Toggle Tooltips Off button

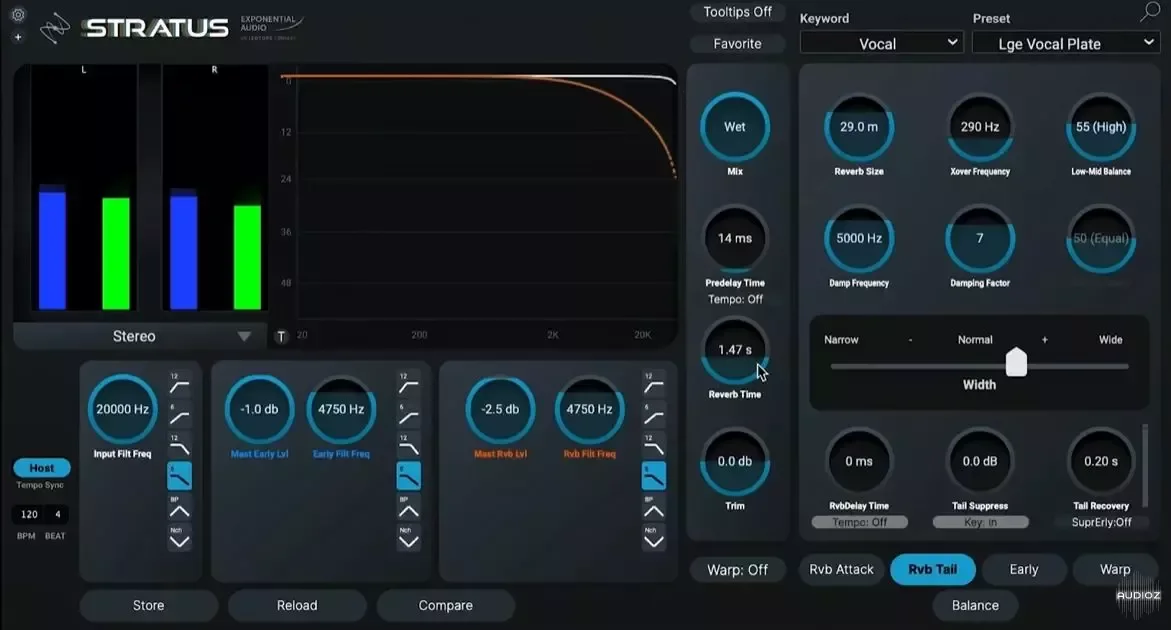(737, 12)
